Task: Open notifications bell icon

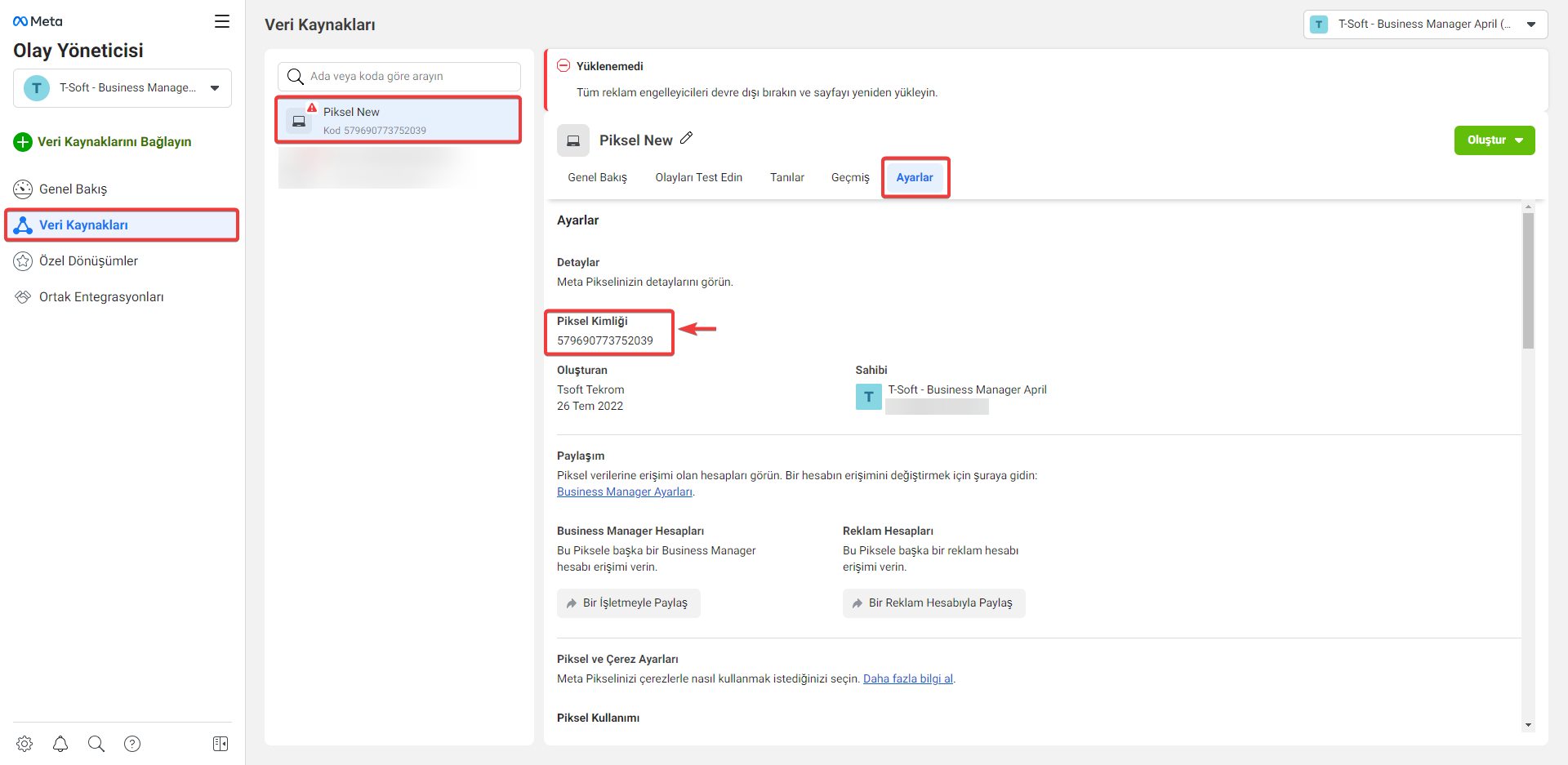Action: point(60,744)
